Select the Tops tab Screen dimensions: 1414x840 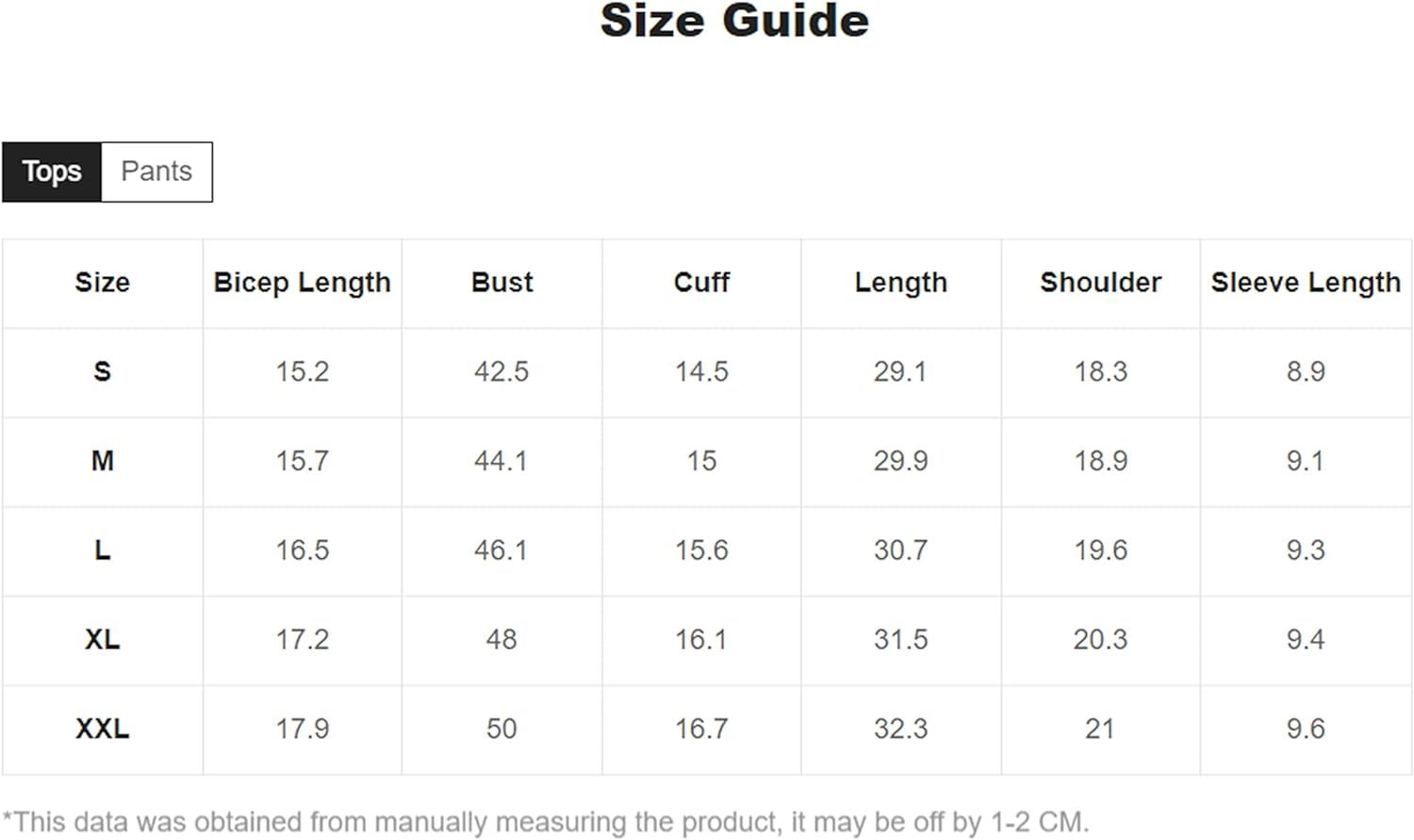tap(52, 172)
